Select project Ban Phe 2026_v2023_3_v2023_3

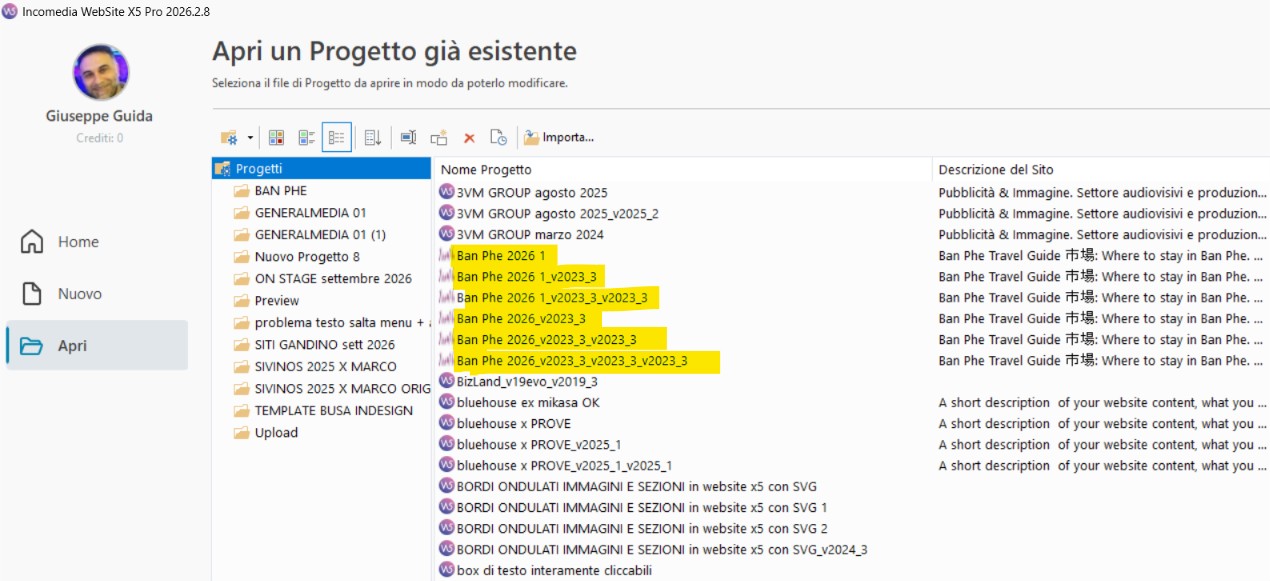point(546,339)
